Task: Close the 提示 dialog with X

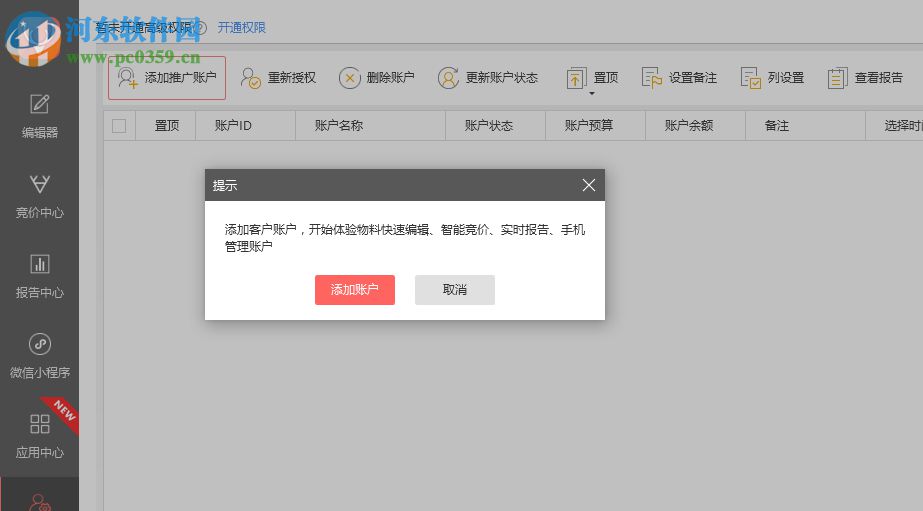Action: click(x=589, y=185)
